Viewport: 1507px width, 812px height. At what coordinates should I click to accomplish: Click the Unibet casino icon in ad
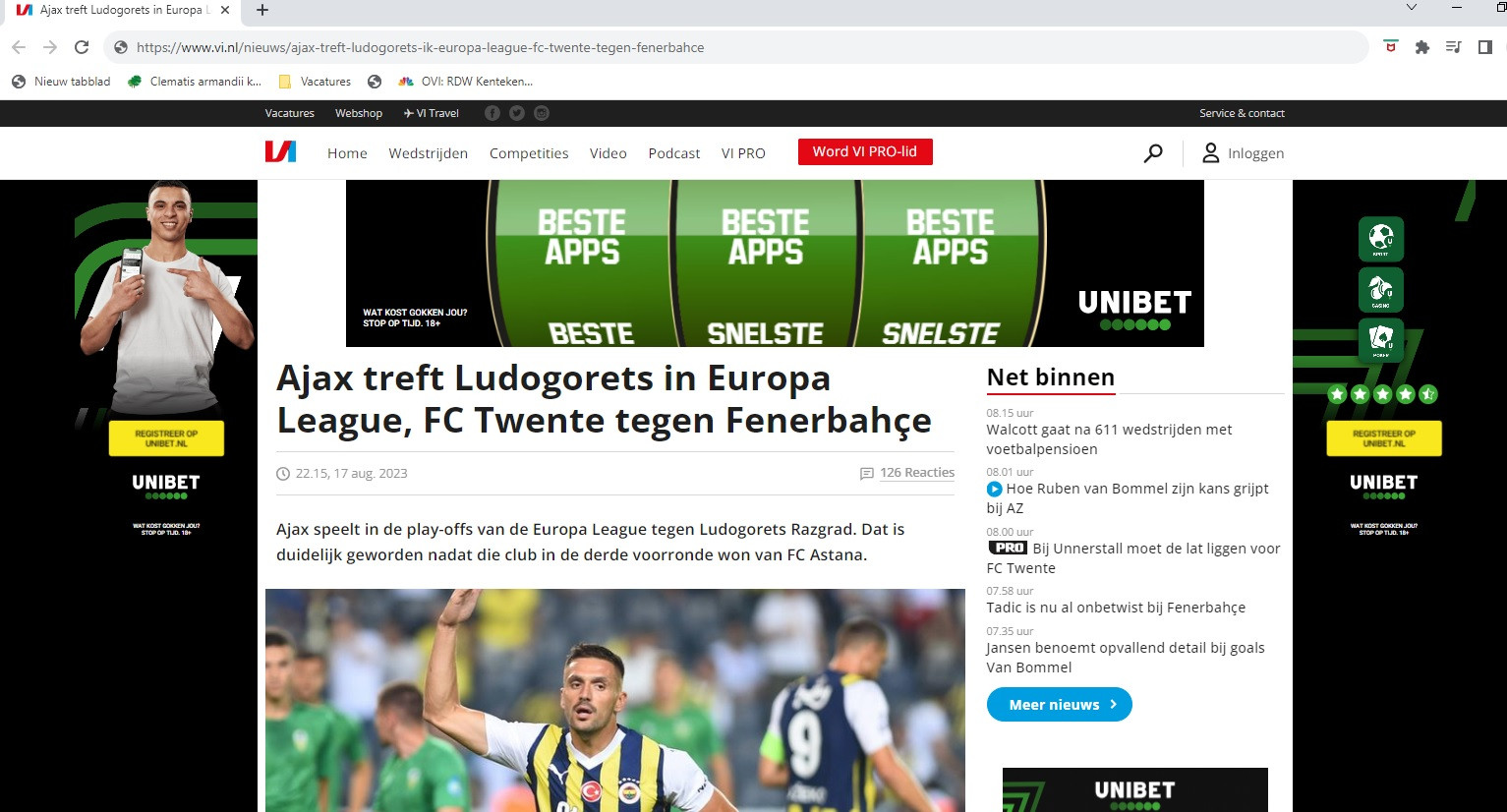[1381, 290]
